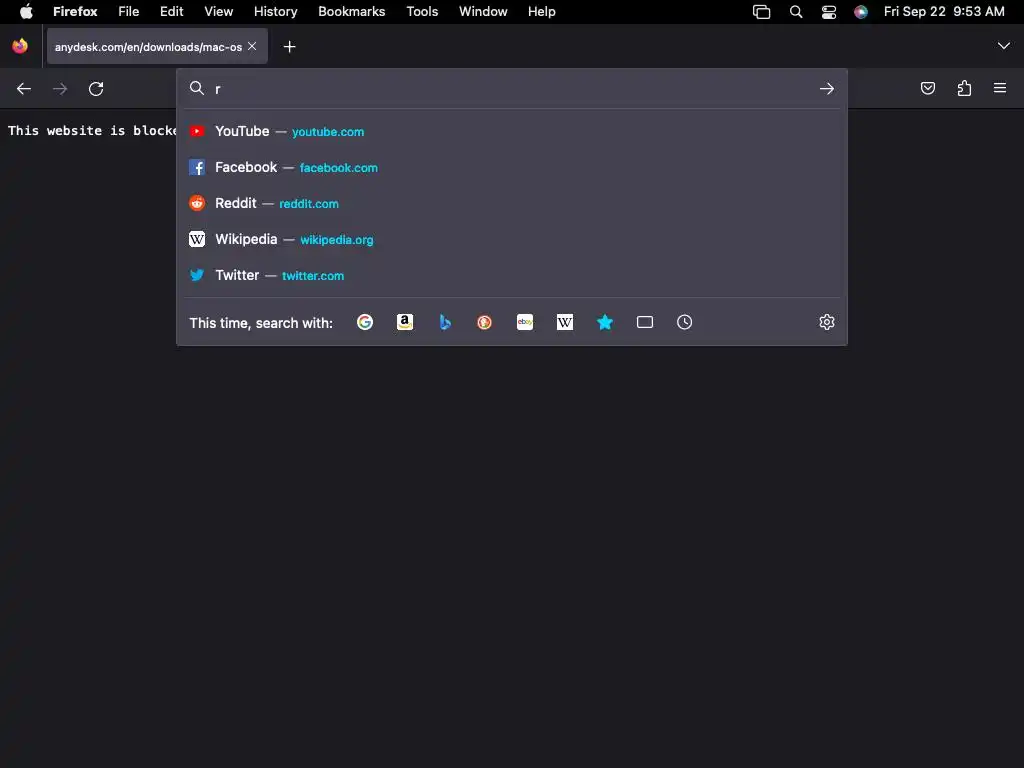Search in open Tabs icon
Image resolution: width=1024 pixels, height=768 pixels.
(645, 322)
